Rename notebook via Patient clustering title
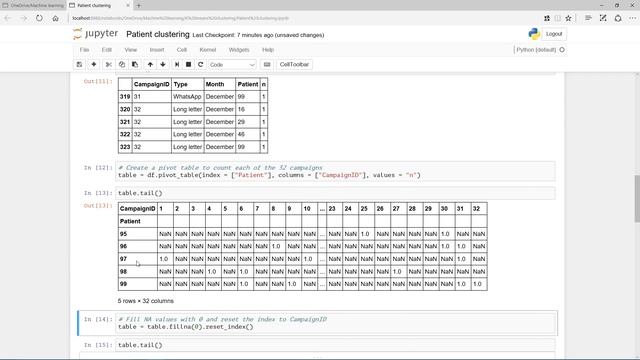 (158, 34)
